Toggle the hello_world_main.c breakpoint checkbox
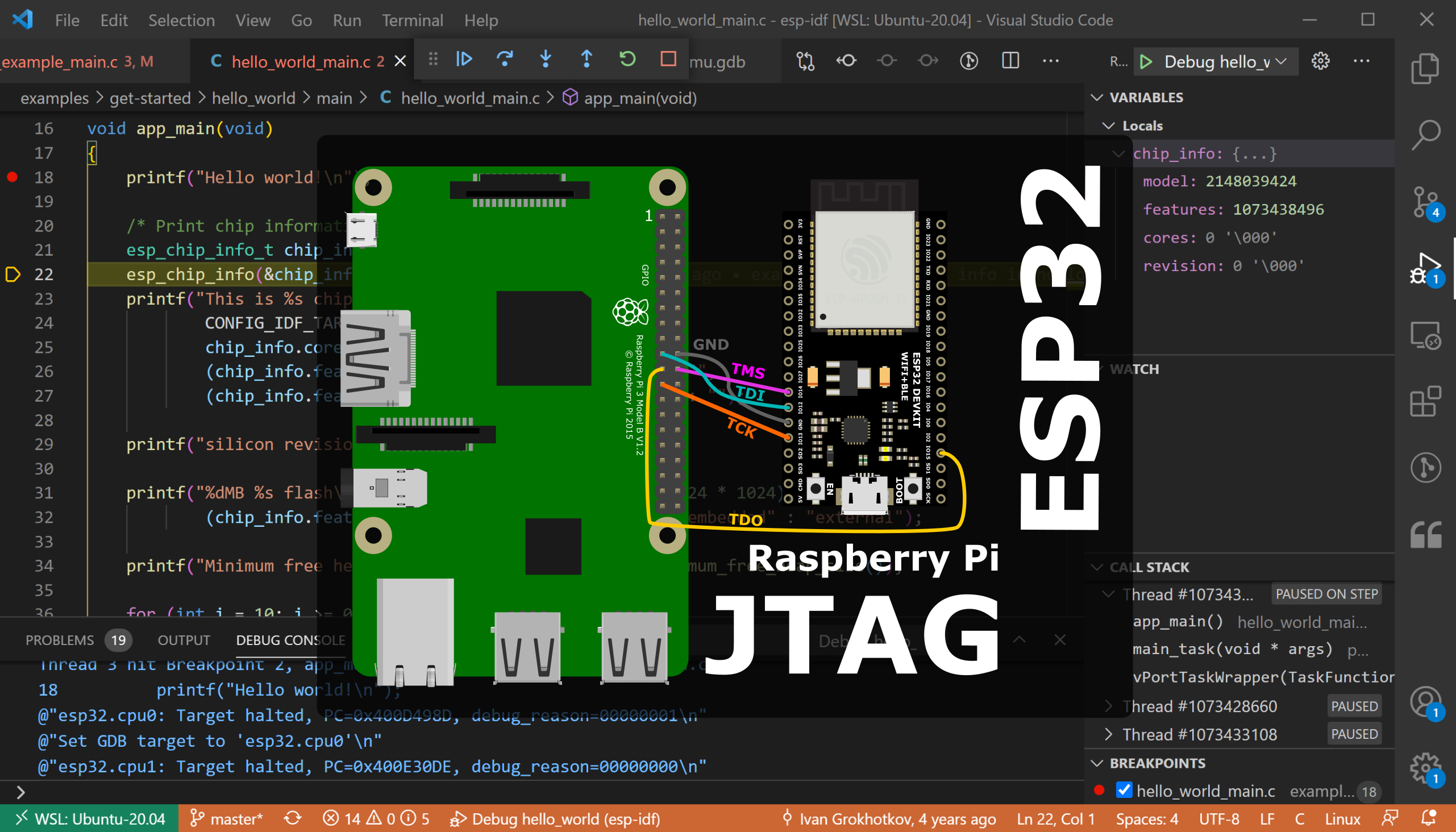The image size is (1456, 832). pos(1124,791)
